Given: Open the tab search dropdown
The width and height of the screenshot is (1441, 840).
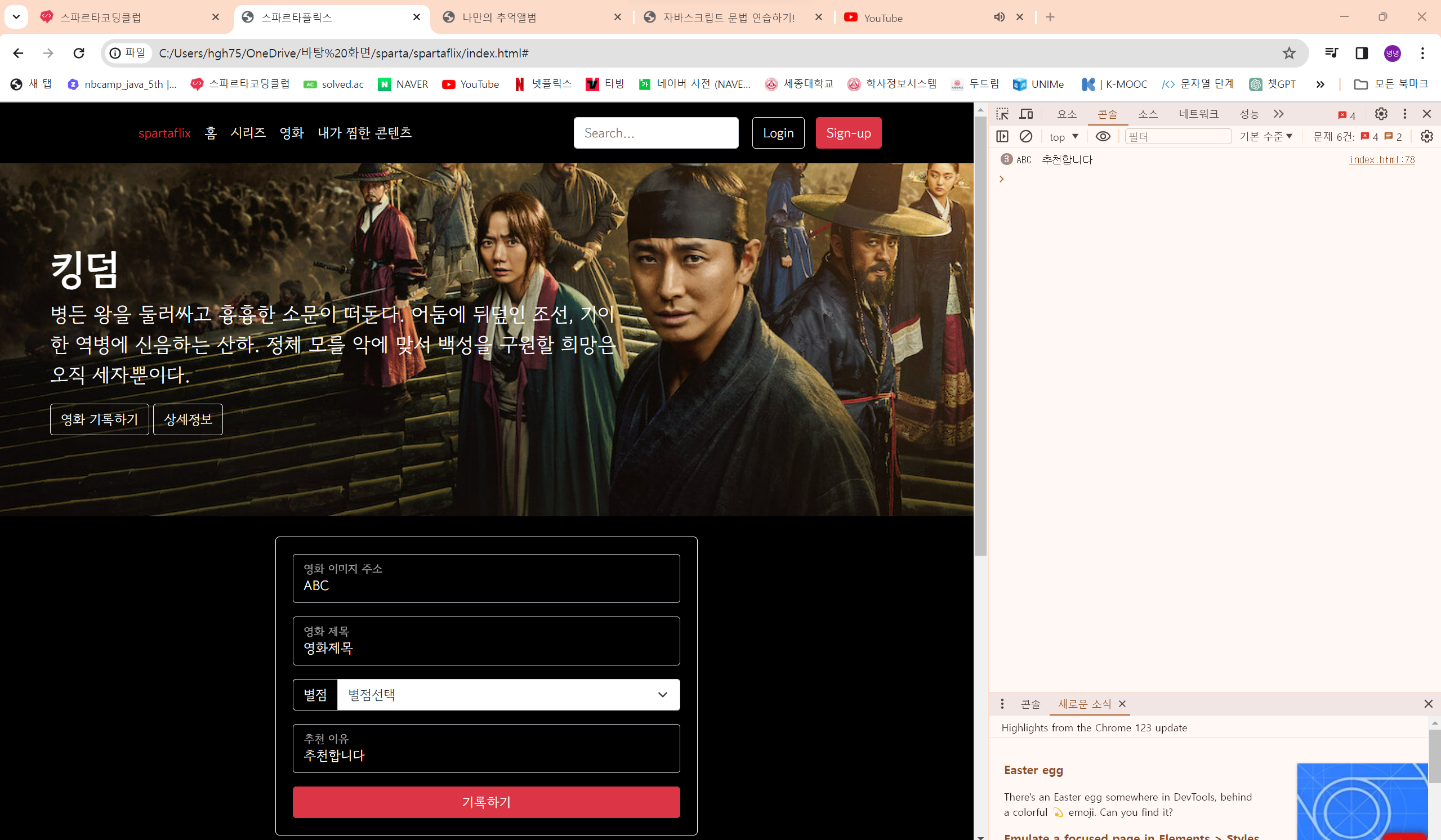Looking at the screenshot, I should pyautogui.click(x=16, y=17).
